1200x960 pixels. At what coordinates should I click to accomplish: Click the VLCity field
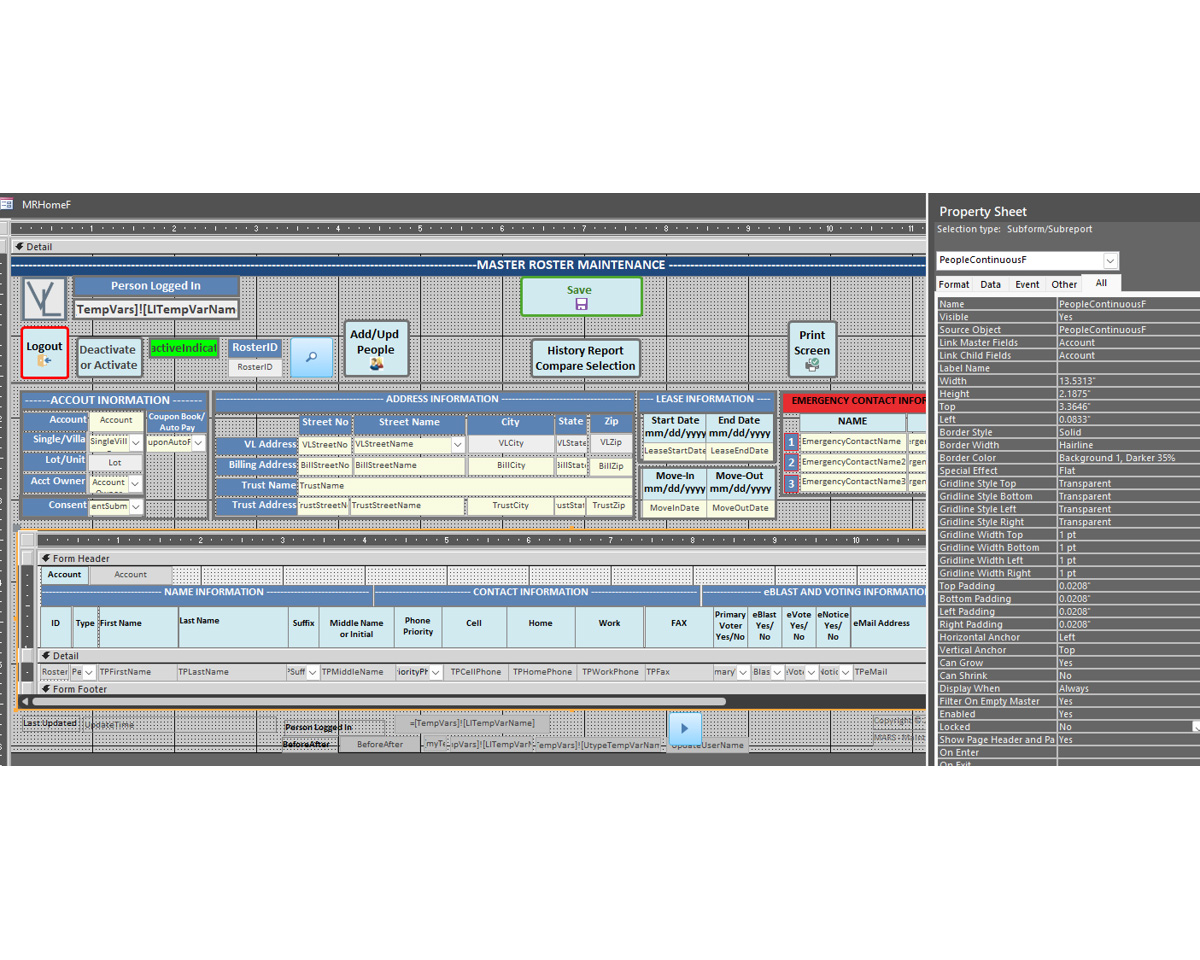point(511,443)
